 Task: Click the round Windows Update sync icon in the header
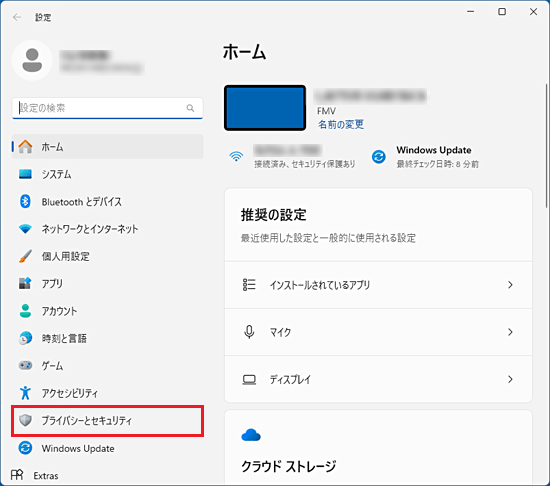click(x=379, y=157)
